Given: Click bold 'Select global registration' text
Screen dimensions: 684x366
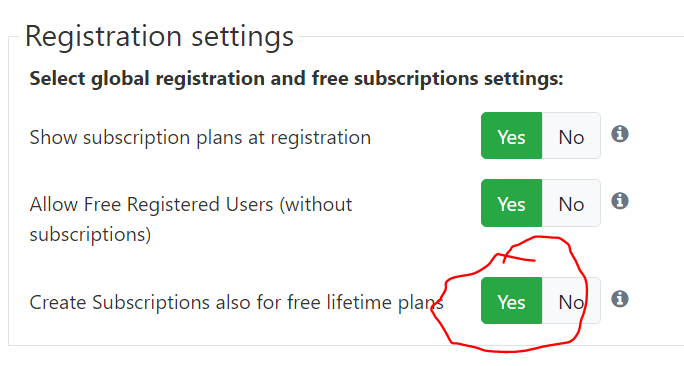Looking at the screenshot, I should click(x=147, y=79).
